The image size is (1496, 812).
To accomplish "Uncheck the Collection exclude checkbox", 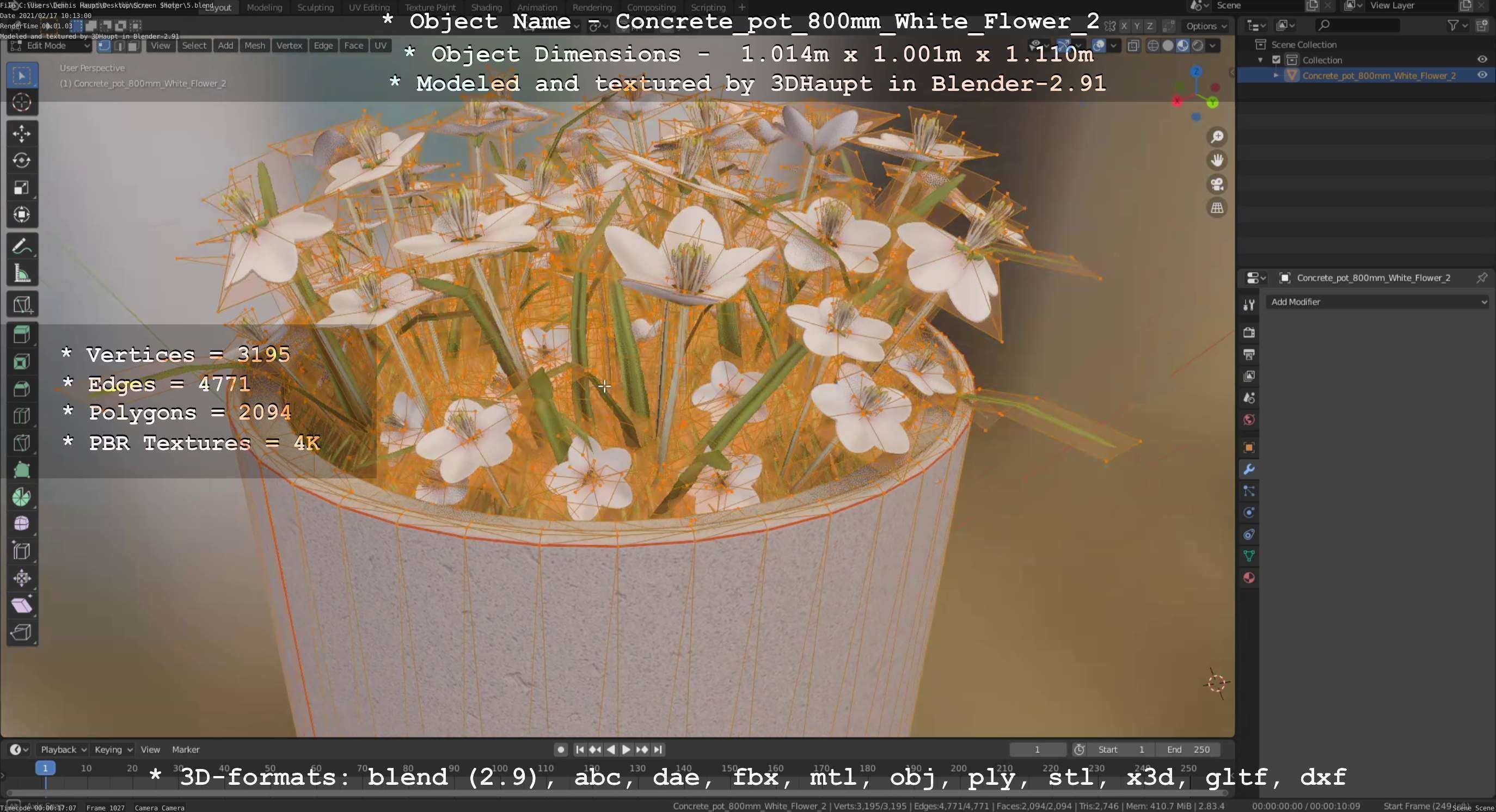I will click(1276, 60).
